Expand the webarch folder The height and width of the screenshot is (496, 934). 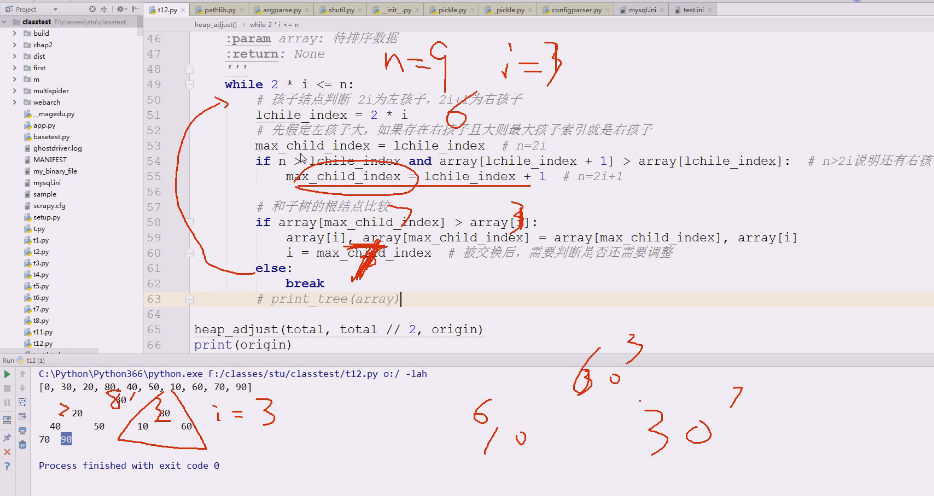click(x=14, y=102)
